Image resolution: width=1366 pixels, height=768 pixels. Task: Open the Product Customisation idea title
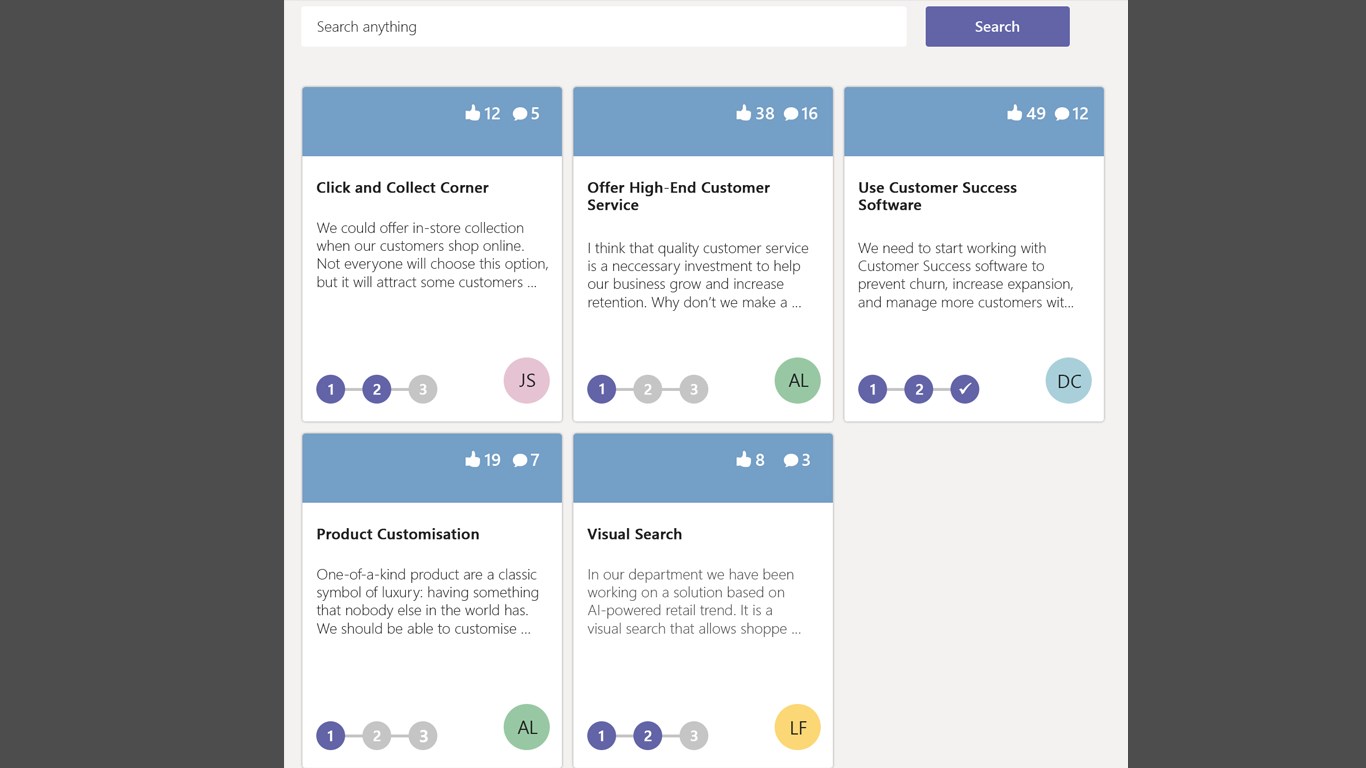point(397,534)
